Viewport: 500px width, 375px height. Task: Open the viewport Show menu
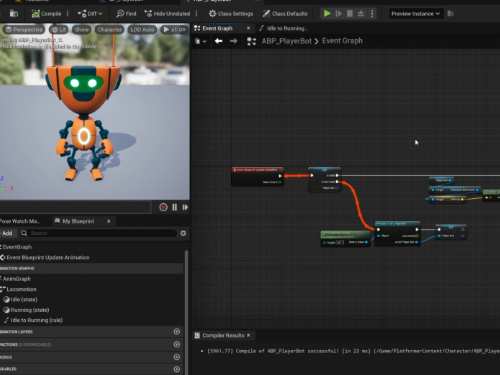(x=81, y=30)
